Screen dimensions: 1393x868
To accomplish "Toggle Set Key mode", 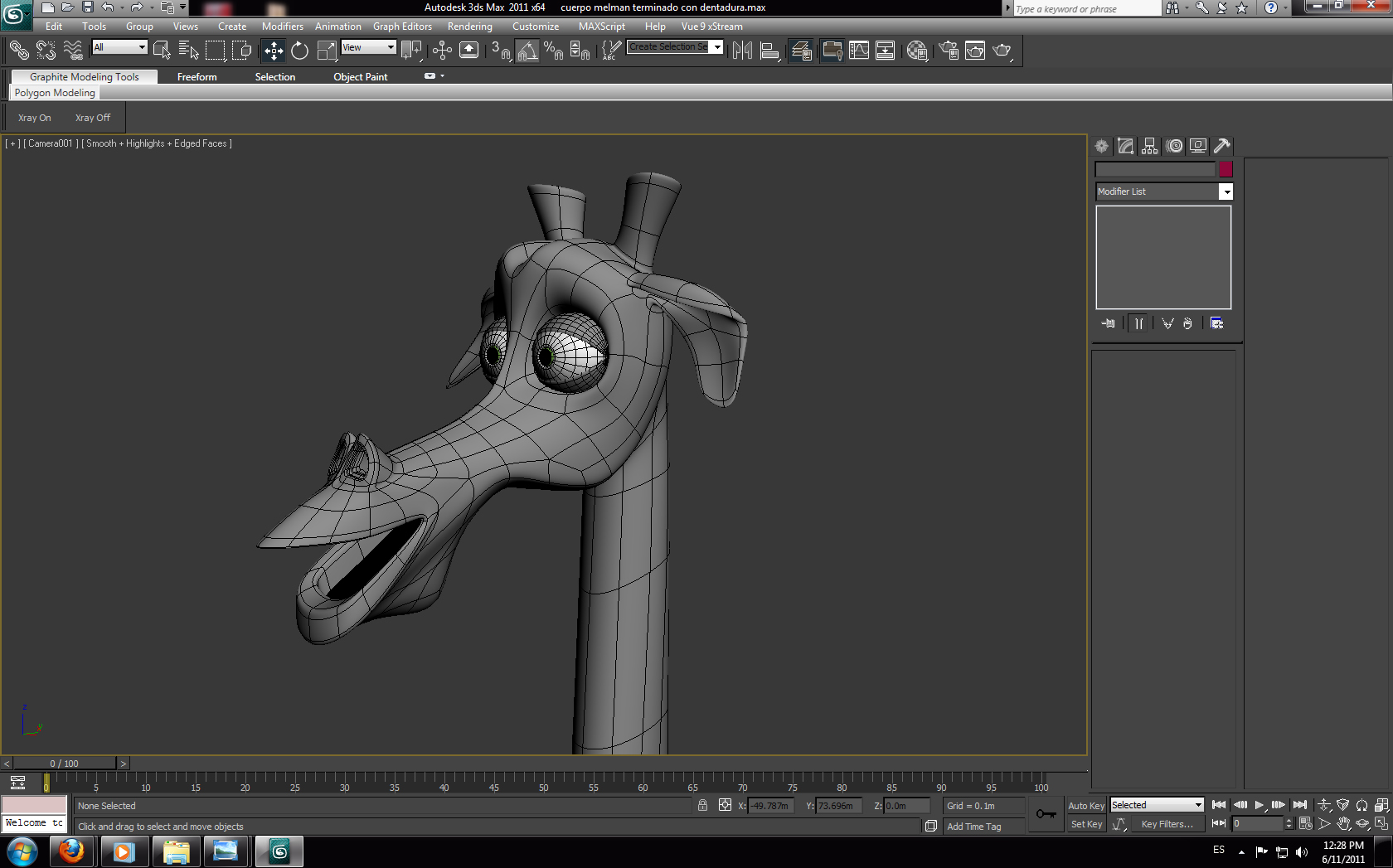I will 1085,824.
